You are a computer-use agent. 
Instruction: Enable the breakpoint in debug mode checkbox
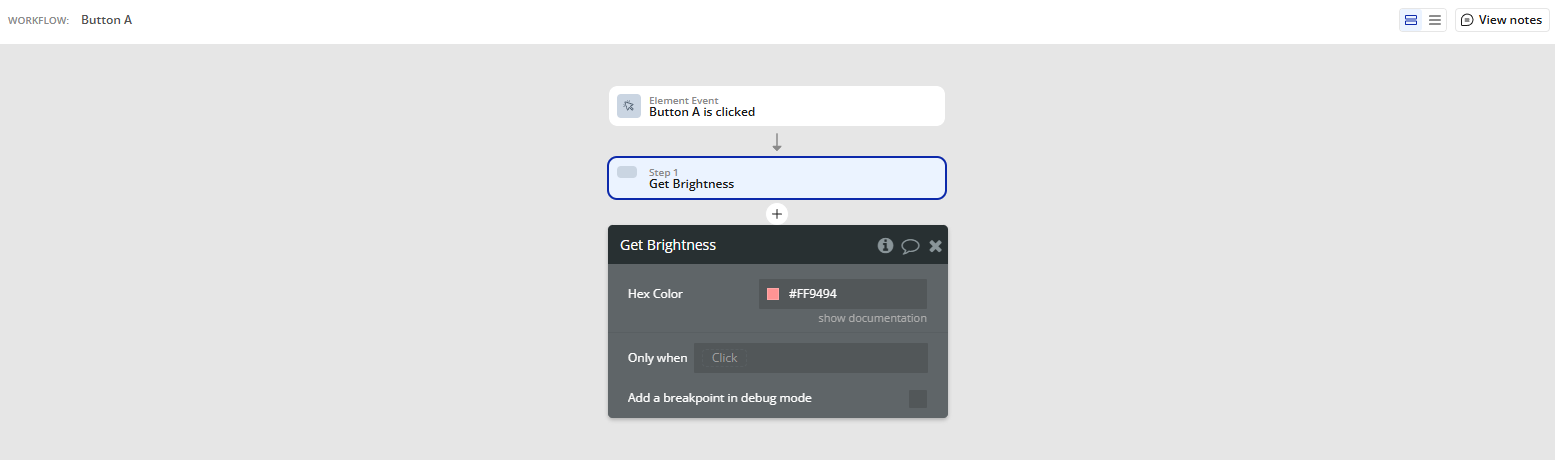[x=917, y=399]
